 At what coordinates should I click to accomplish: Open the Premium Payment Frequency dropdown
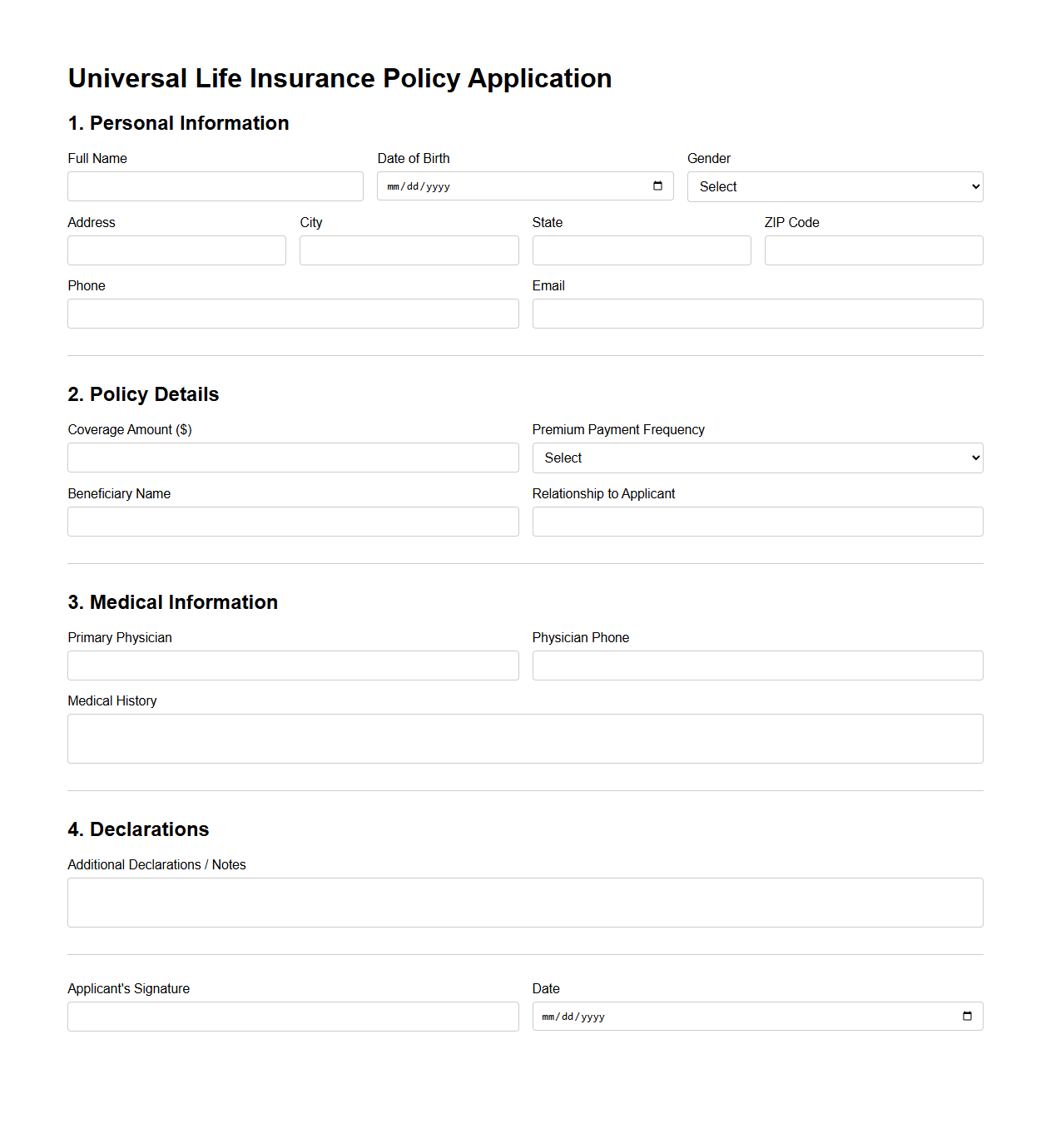pyautogui.click(x=756, y=458)
